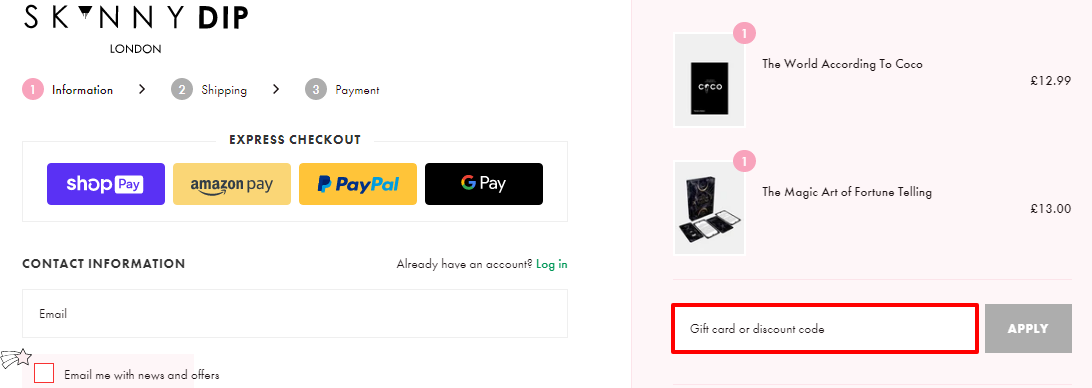Viewport: 1092px width, 388px height.
Task: Focus the Email input field
Action: pos(295,313)
